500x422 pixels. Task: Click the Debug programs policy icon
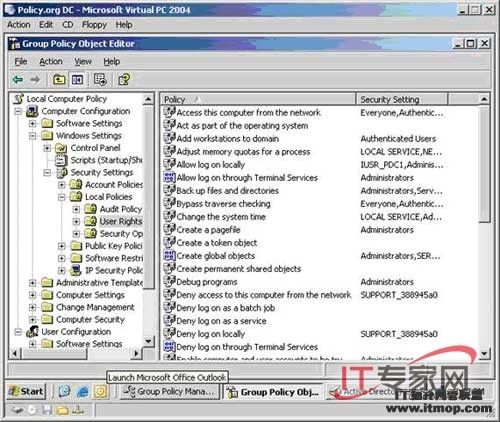tap(169, 282)
